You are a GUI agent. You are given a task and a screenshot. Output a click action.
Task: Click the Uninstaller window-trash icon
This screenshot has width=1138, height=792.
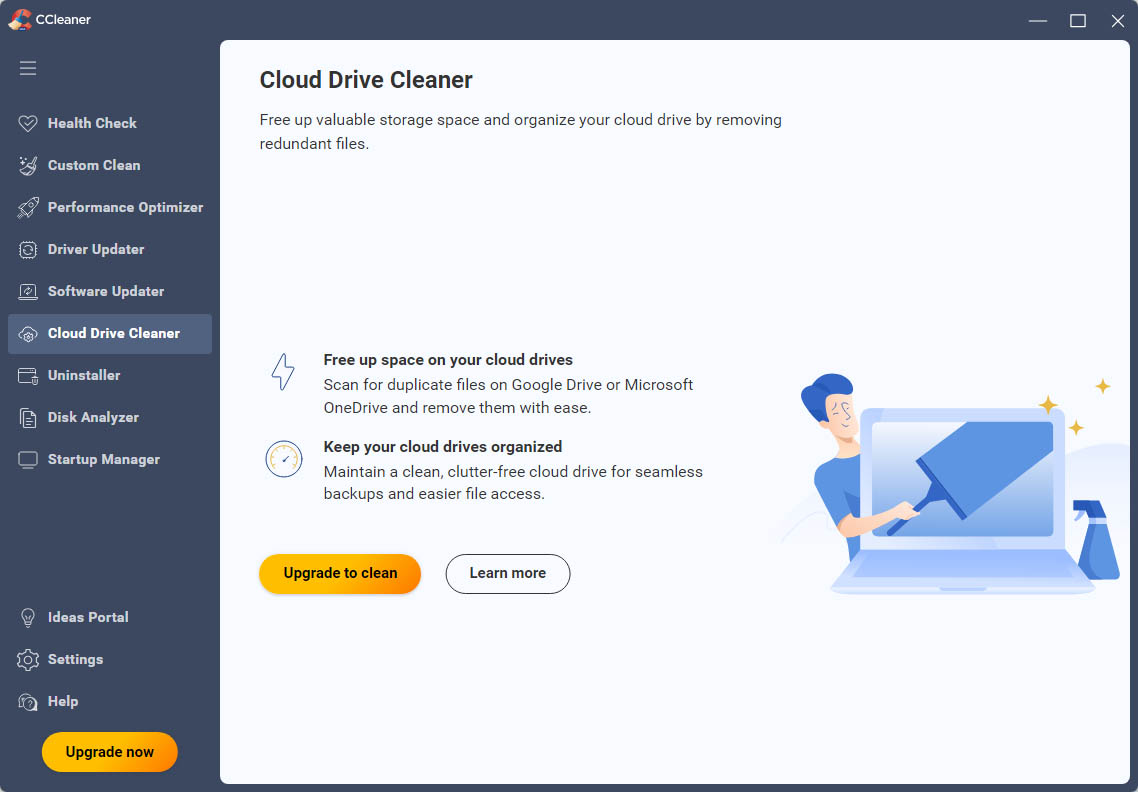click(x=28, y=376)
